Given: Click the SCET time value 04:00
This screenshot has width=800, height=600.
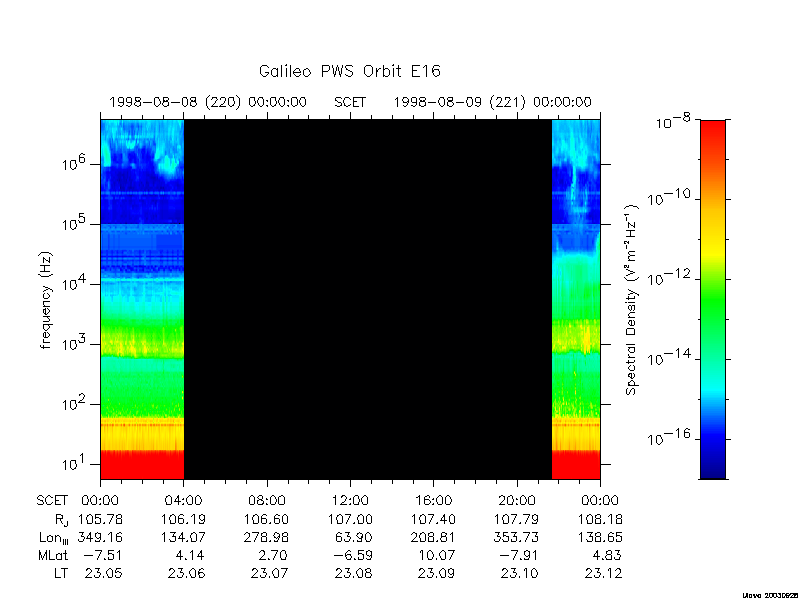Looking at the screenshot, I should [184, 501].
